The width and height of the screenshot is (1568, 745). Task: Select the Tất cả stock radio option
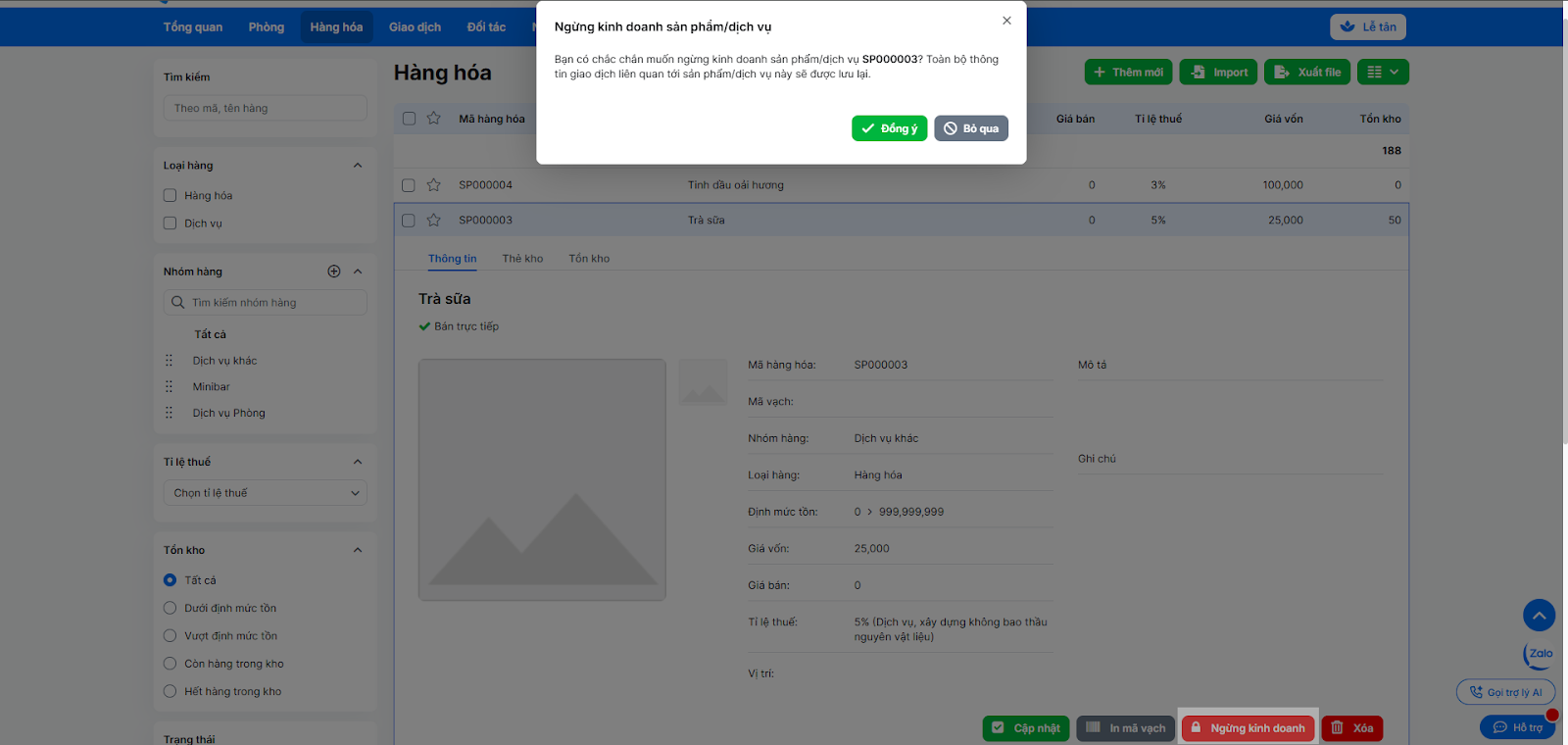pyautogui.click(x=170, y=580)
